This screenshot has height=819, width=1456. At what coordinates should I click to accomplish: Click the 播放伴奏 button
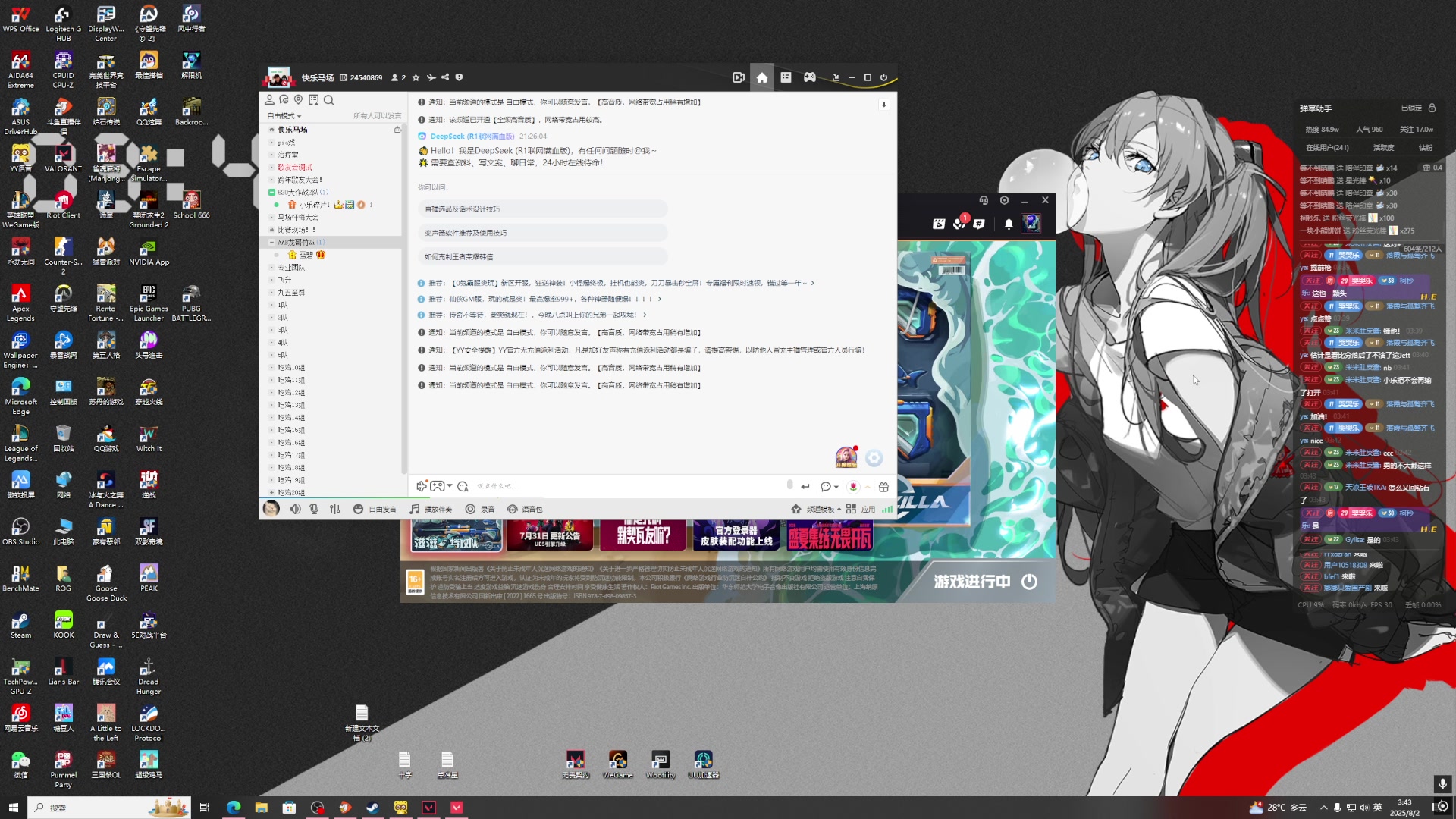coord(431,510)
